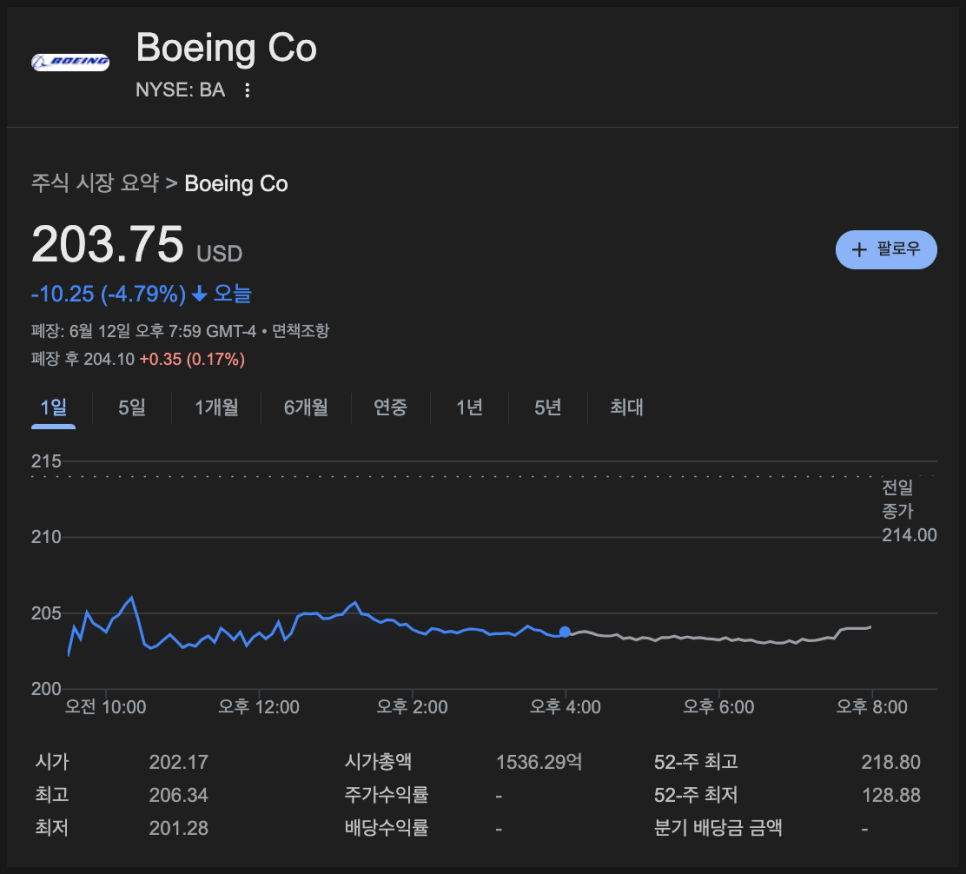Image resolution: width=966 pixels, height=874 pixels.
Task: Select the 연중 year-to-date tab
Action: tap(391, 407)
